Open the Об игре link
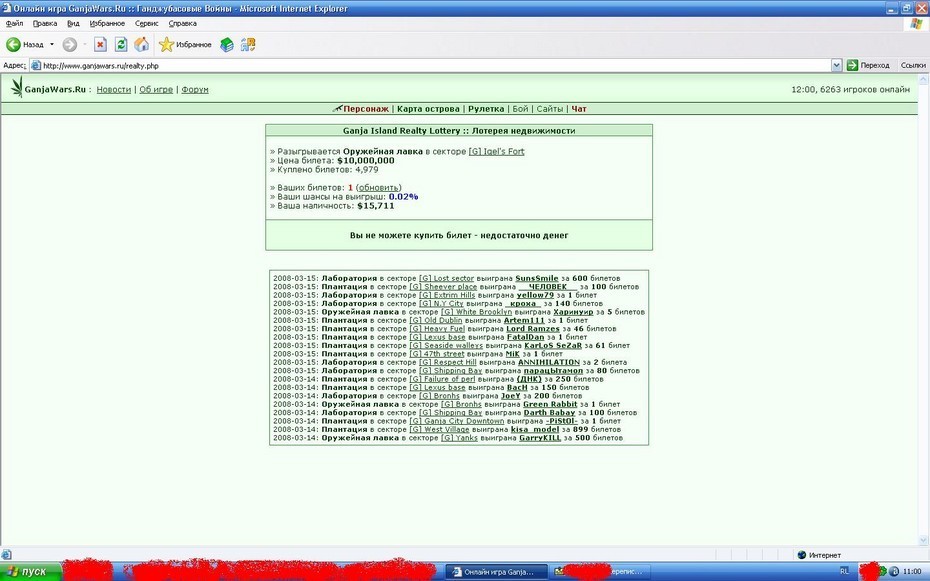Screen dimensions: 930x581 [x=156, y=90]
